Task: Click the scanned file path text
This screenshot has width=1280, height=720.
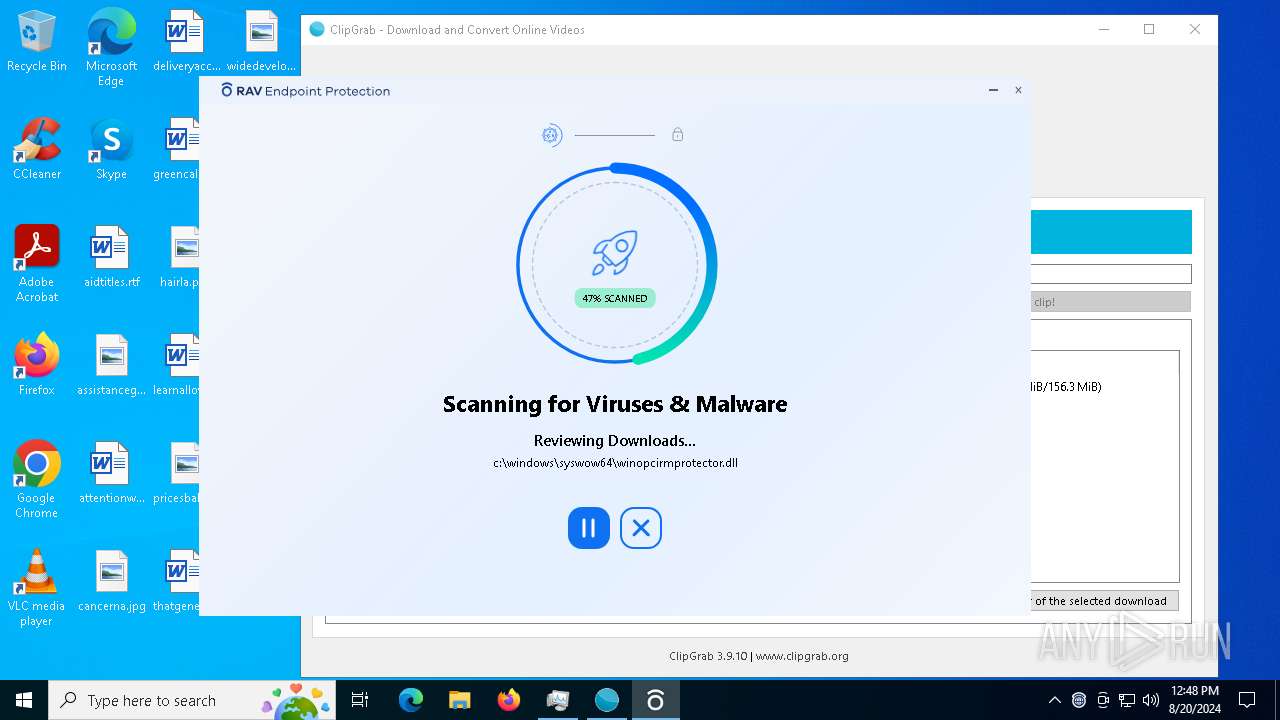Action: pyautogui.click(x=615, y=463)
